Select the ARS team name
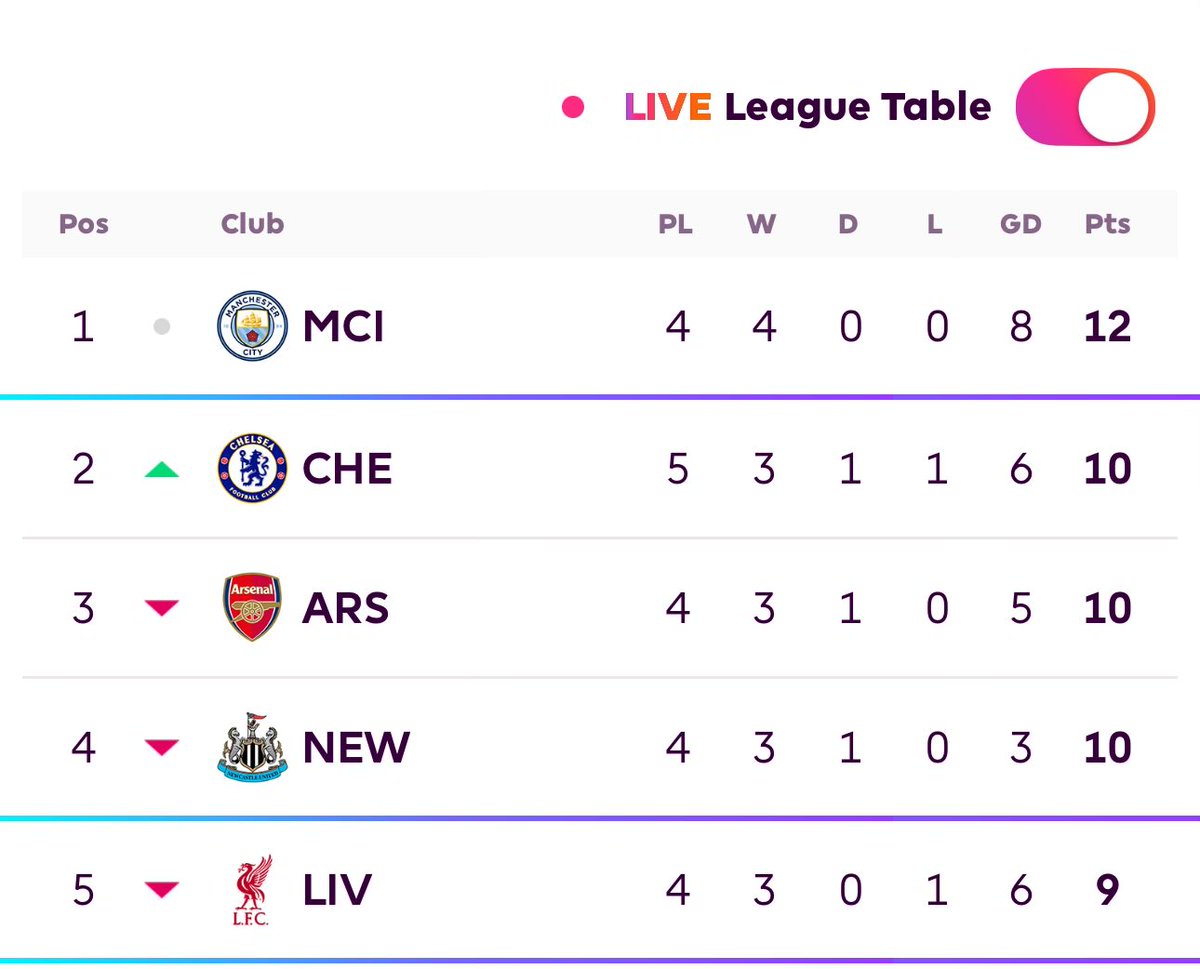This screenshot has width=1200, height=969. [x=345, y=608]
